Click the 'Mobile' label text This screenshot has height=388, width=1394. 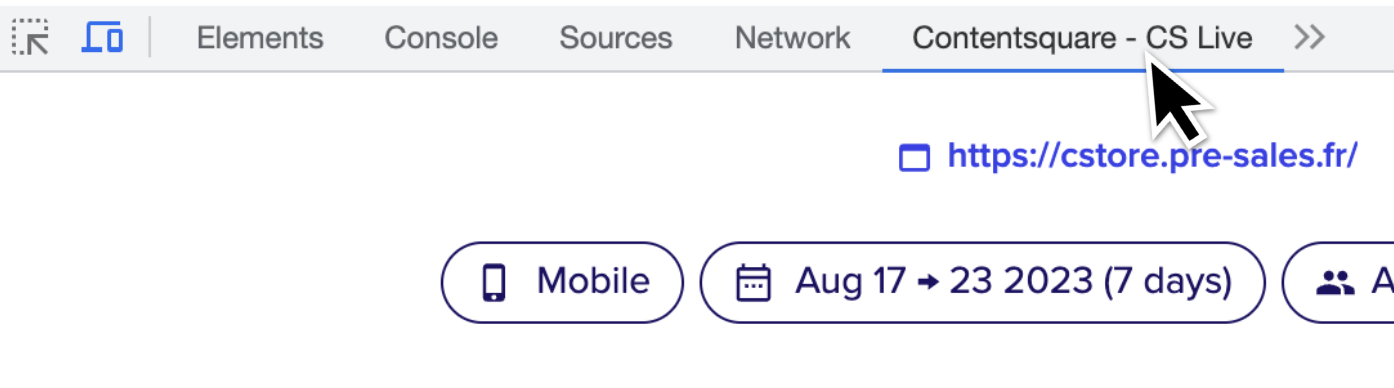(x=593, y=281)
